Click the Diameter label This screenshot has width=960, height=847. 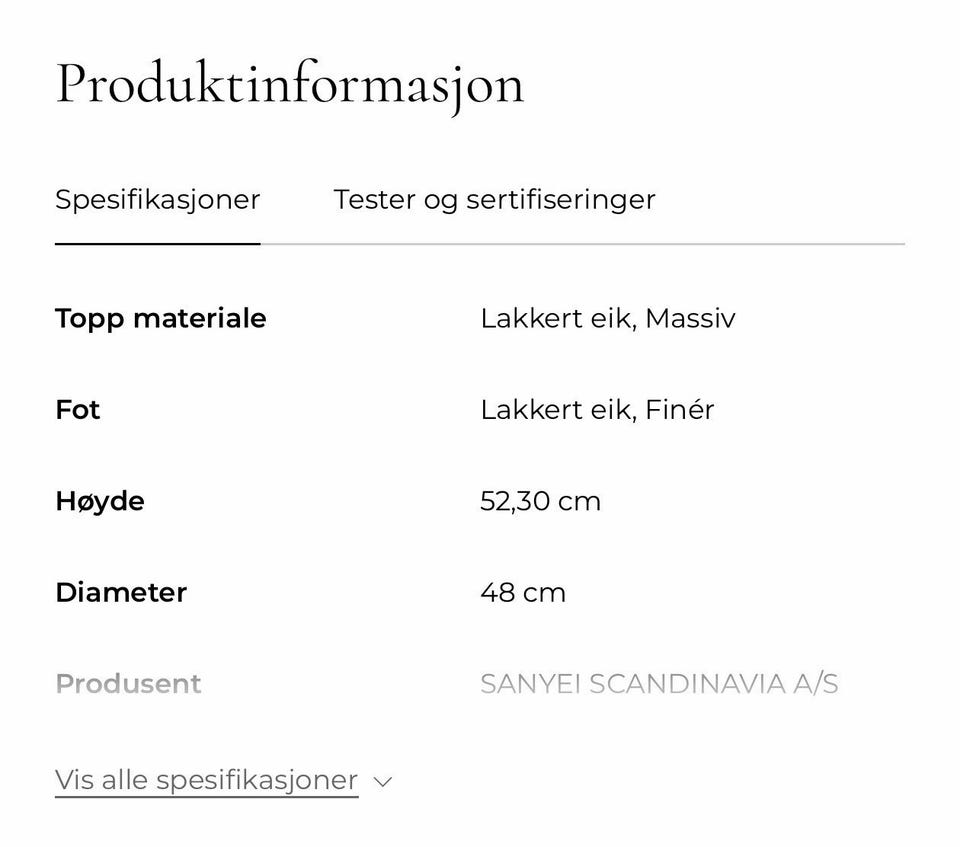(121, 592)
